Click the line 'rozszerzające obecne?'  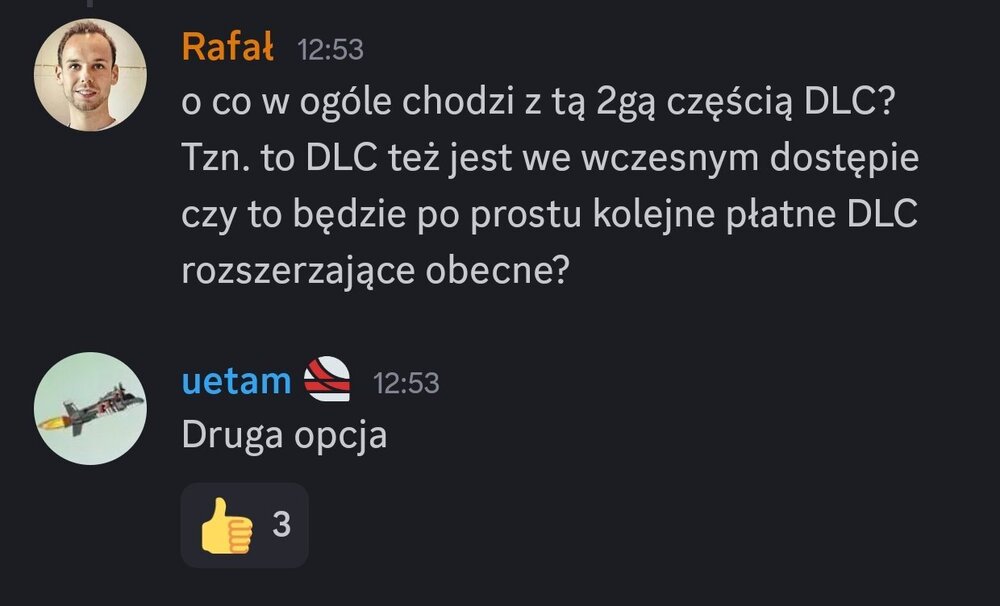tap(375, 272)
